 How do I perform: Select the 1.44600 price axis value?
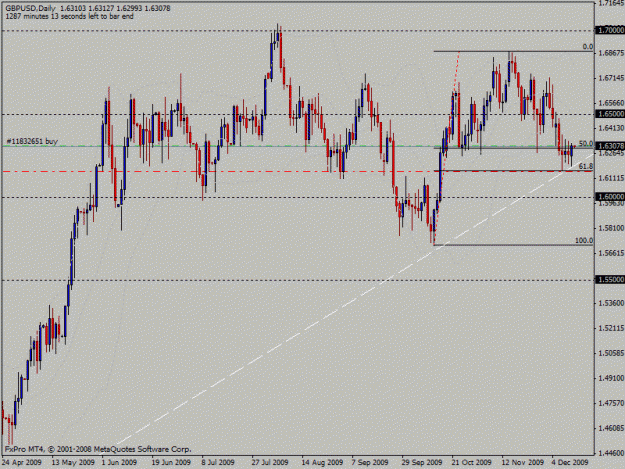[611, 453]
